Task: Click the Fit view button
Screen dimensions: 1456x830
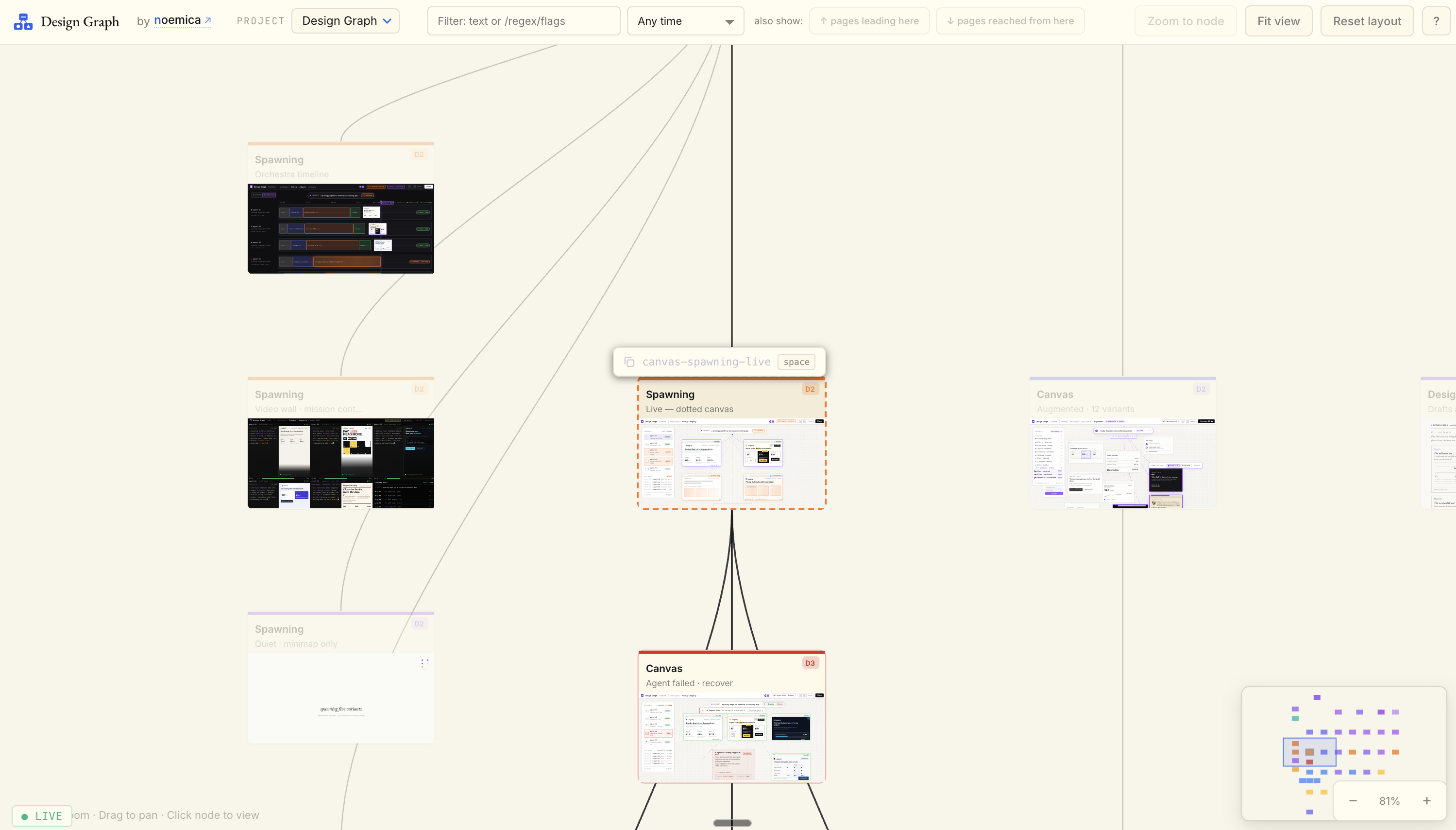Action: [x=1278, y=20]
